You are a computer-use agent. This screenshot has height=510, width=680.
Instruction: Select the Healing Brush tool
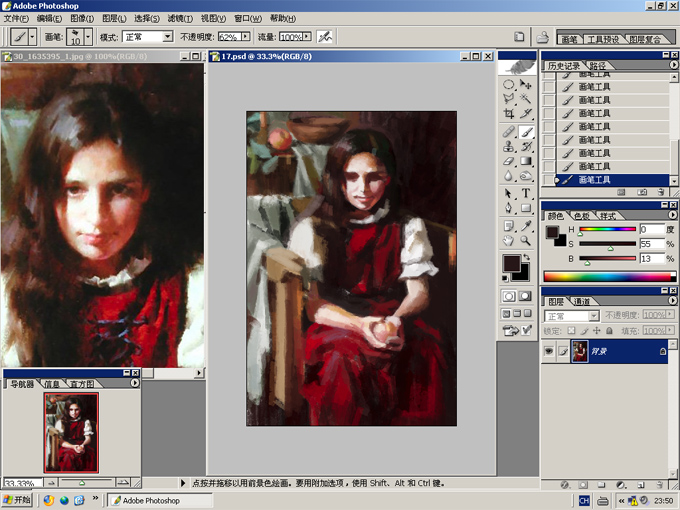(x=509, y=132)
